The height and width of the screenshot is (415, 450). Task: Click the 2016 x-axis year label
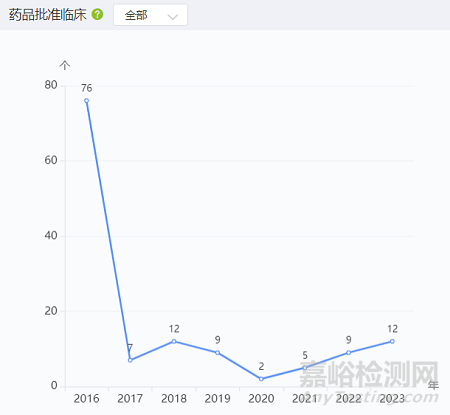tap(86, 398)
